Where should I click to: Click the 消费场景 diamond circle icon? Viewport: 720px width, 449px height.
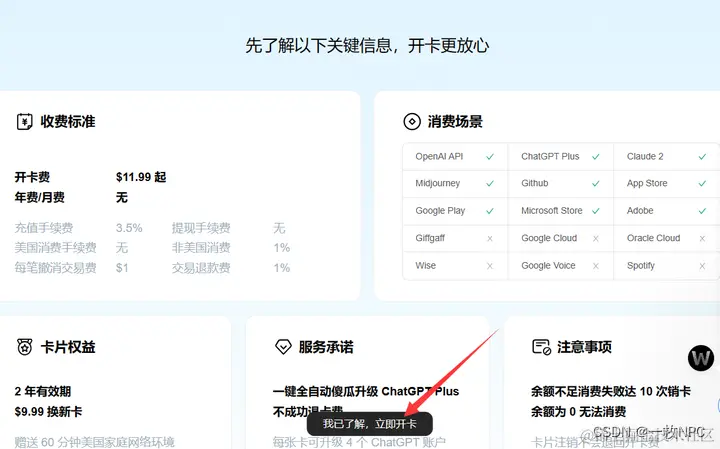coord(412,122)
